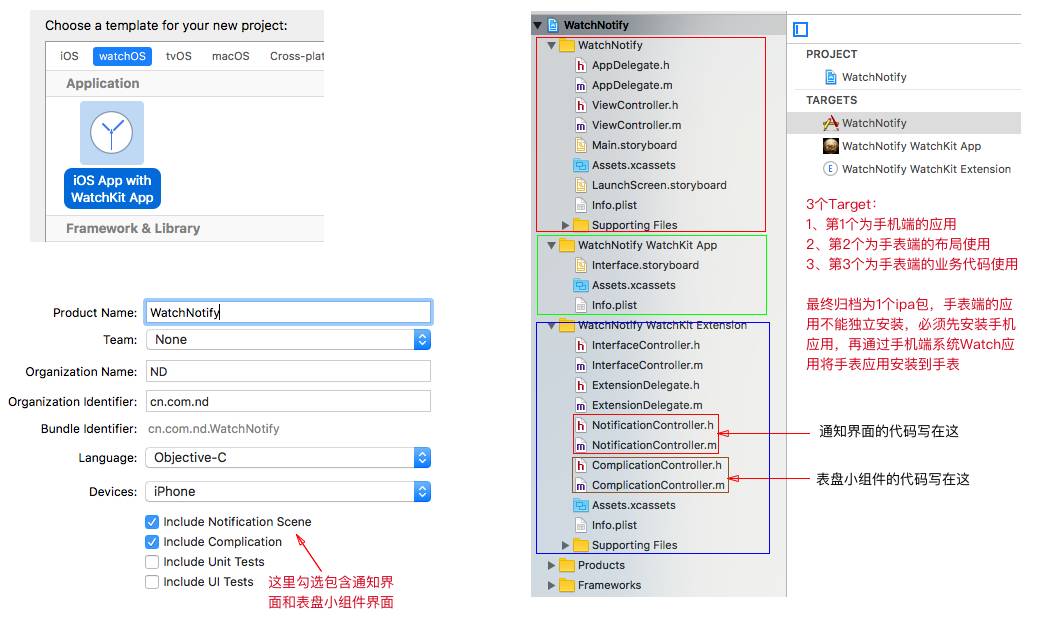The width and height of the screenshot is (1043, 627).
Task: Click the Main.storyboard file icon
Action: click(581, 145)
